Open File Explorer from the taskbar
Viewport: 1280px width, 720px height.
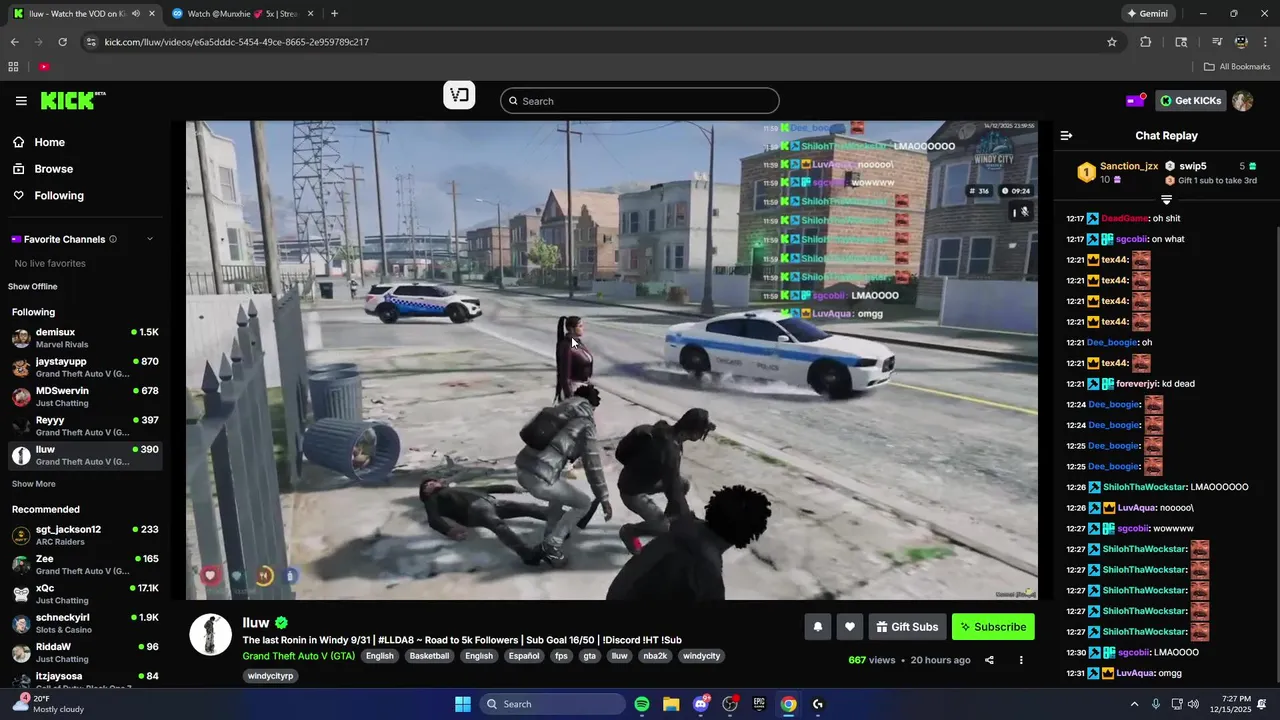671,704
